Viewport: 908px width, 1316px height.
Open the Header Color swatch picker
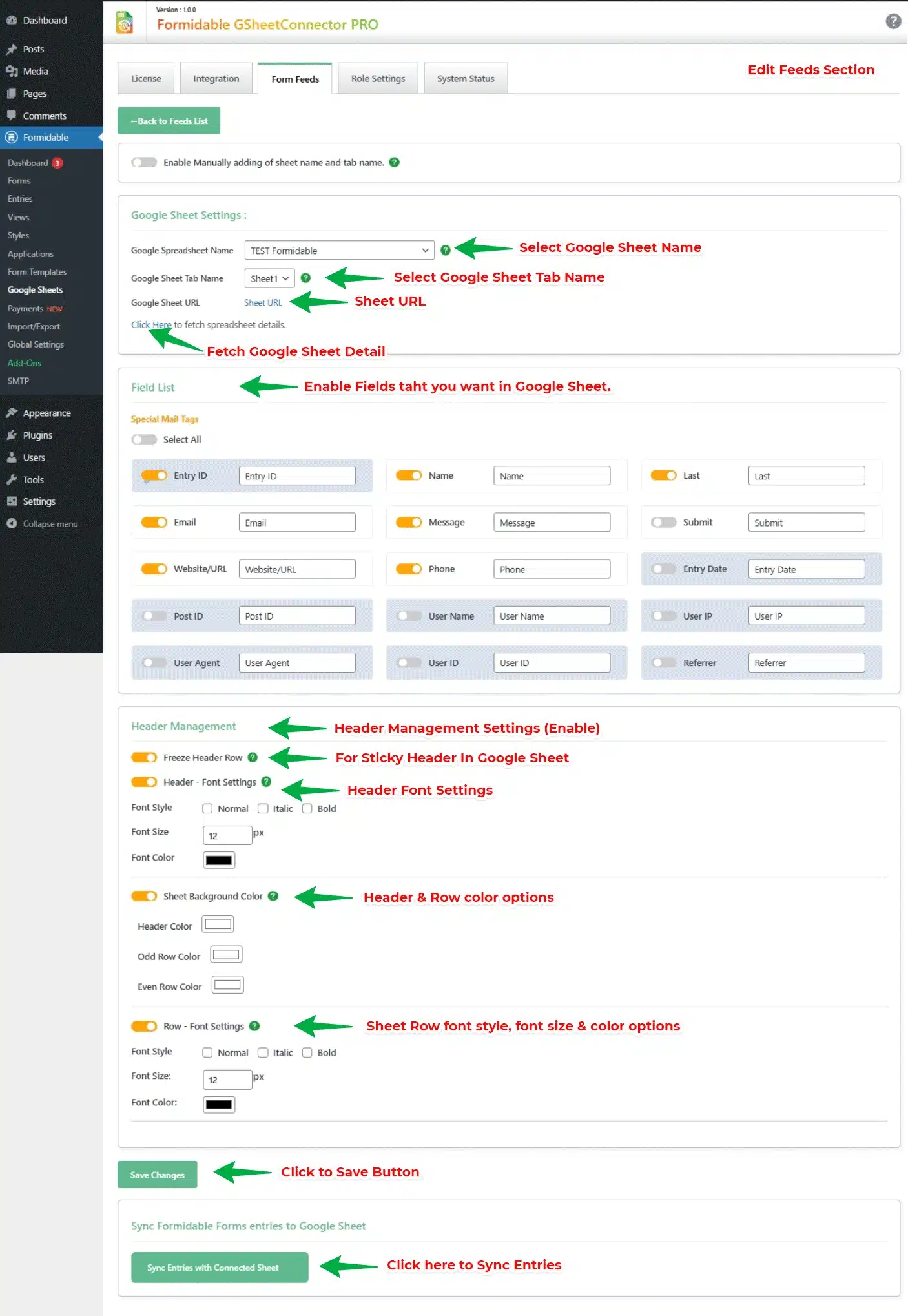[x=218, y=924]
